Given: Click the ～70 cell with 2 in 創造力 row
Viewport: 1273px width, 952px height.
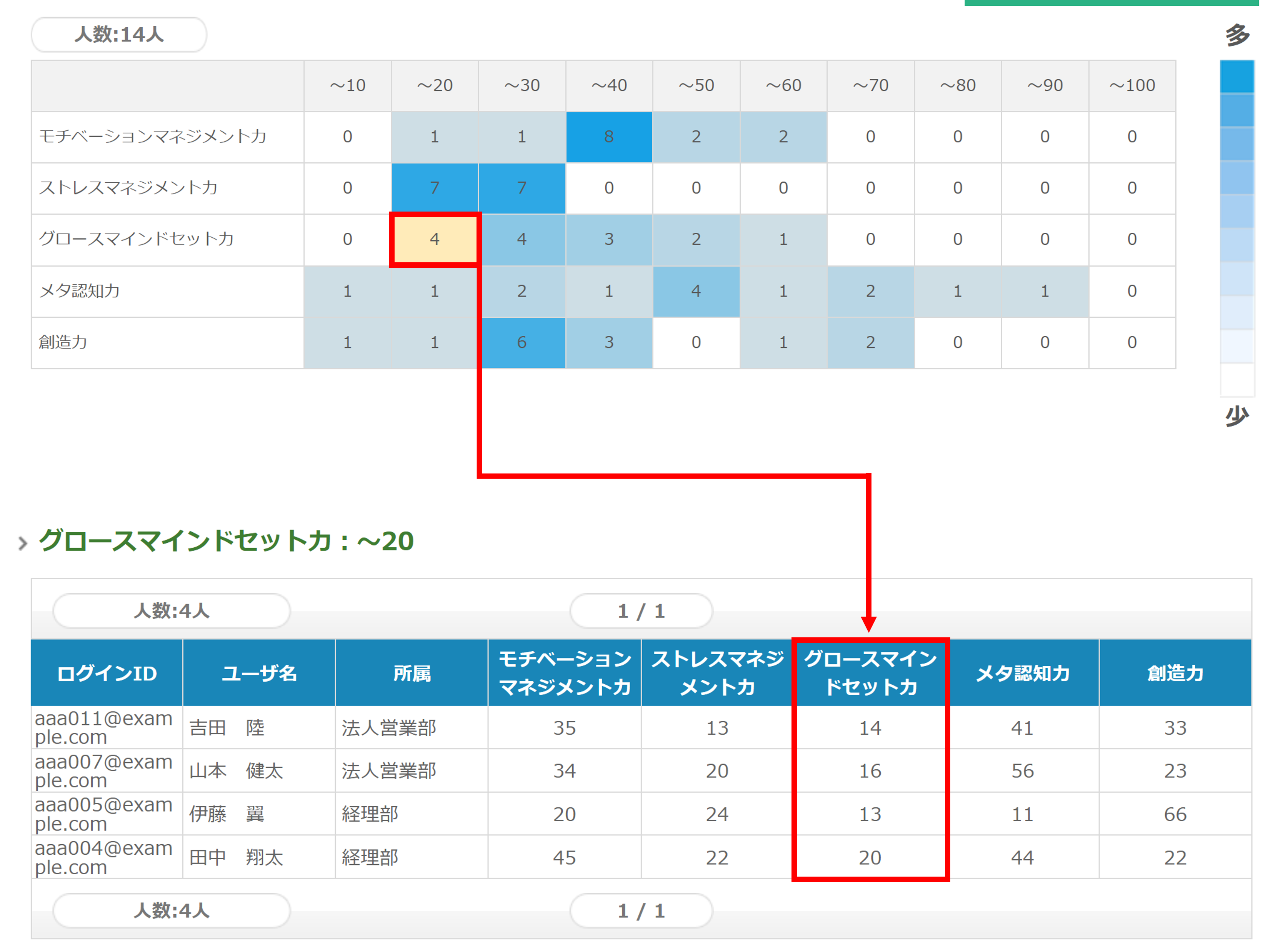Looking at the screenshot, I should pyautogui.click(x=870, y=342).
